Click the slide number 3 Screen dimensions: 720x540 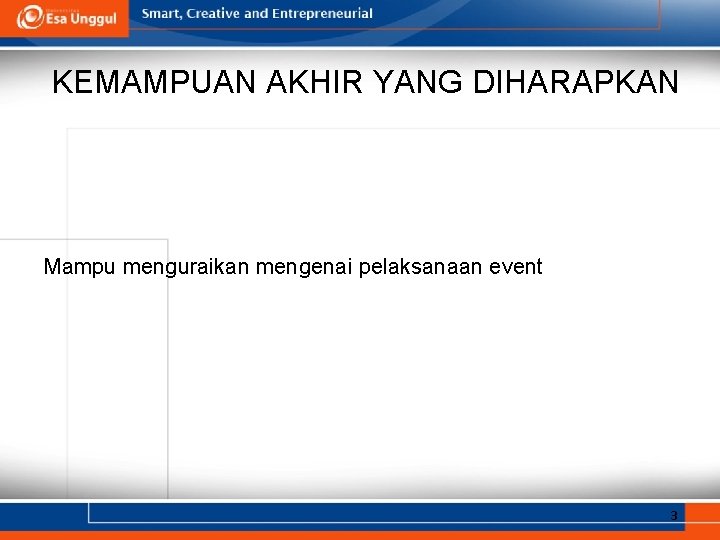pyautogui.click(x=674, y=516)
